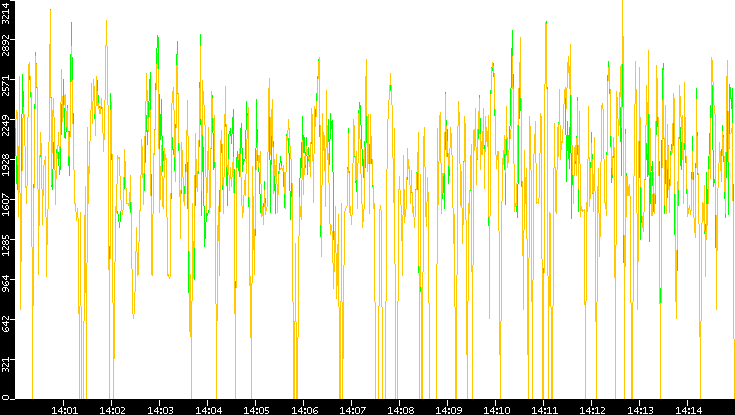Click the 14:01 time axis label
The width and height of the screenshot is (735, 415).
pyautogui.click(x=64, y=410)
